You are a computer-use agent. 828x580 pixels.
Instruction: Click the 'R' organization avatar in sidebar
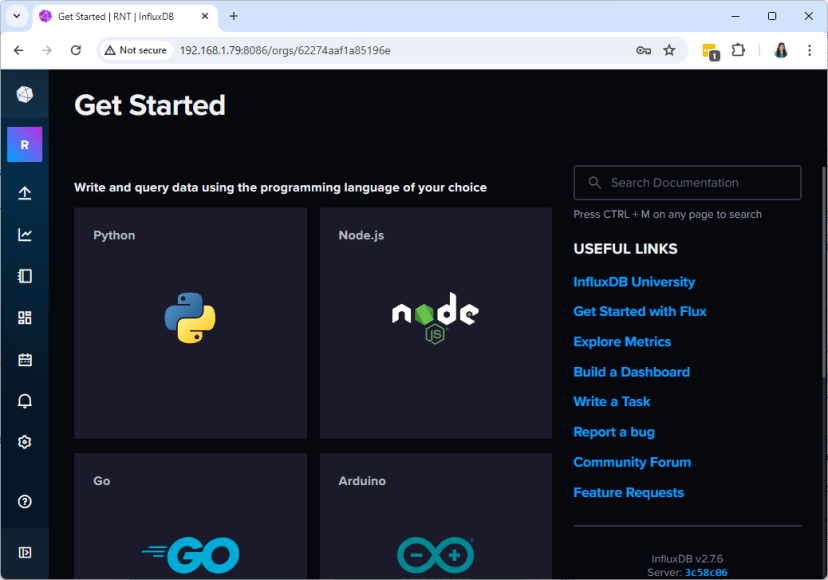pos(24,144)
